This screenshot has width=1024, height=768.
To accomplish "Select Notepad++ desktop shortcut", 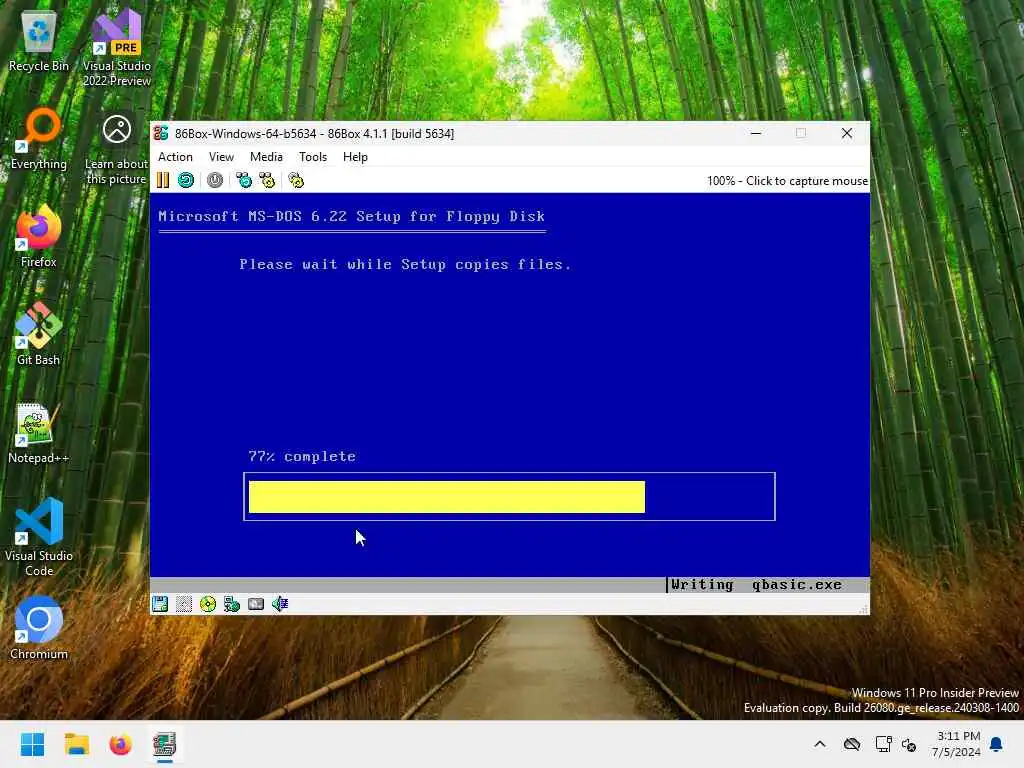I will pyautogui.click(x=39, y=433).
